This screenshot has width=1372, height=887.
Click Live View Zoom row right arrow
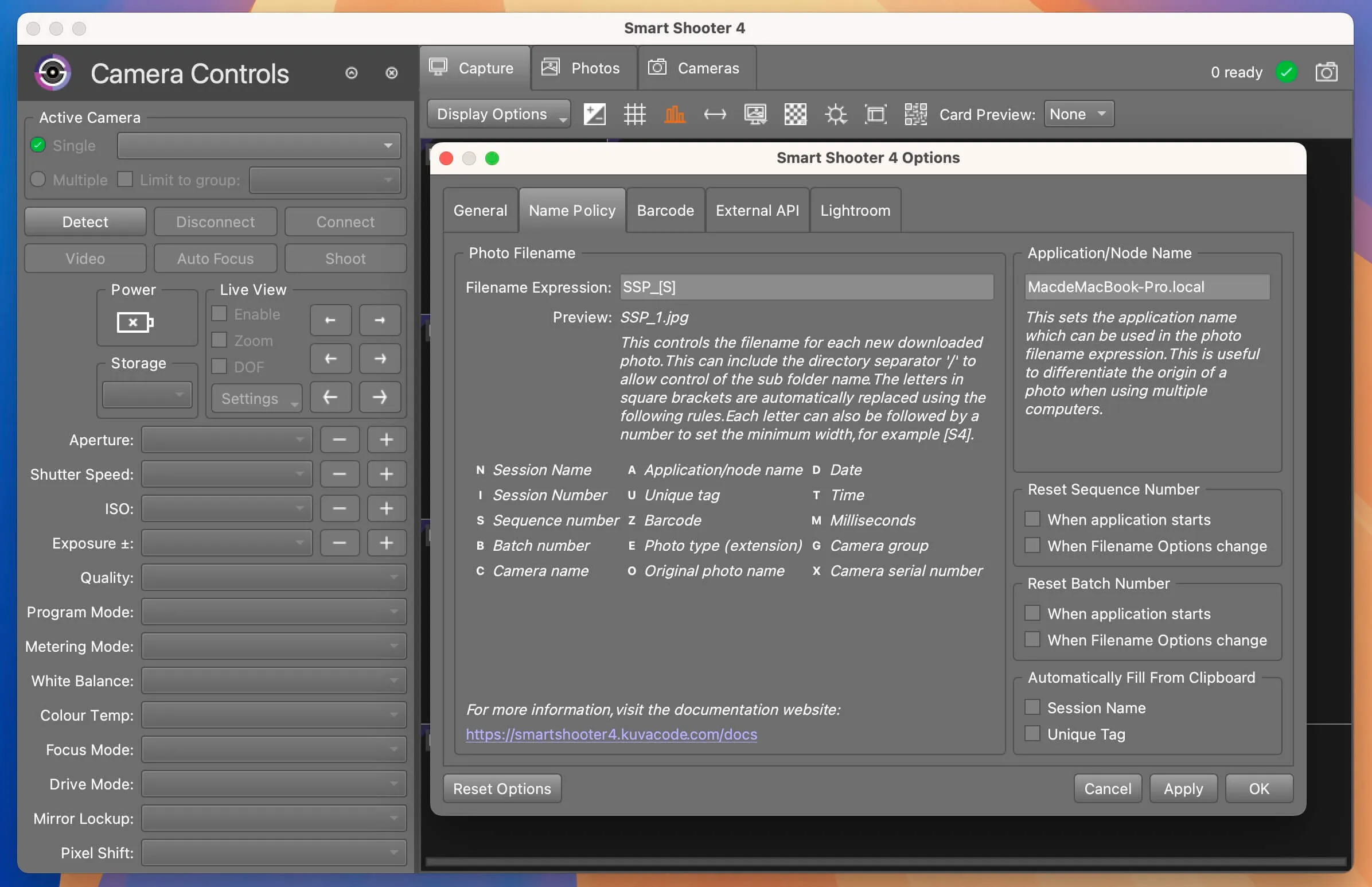click(380, 358)
